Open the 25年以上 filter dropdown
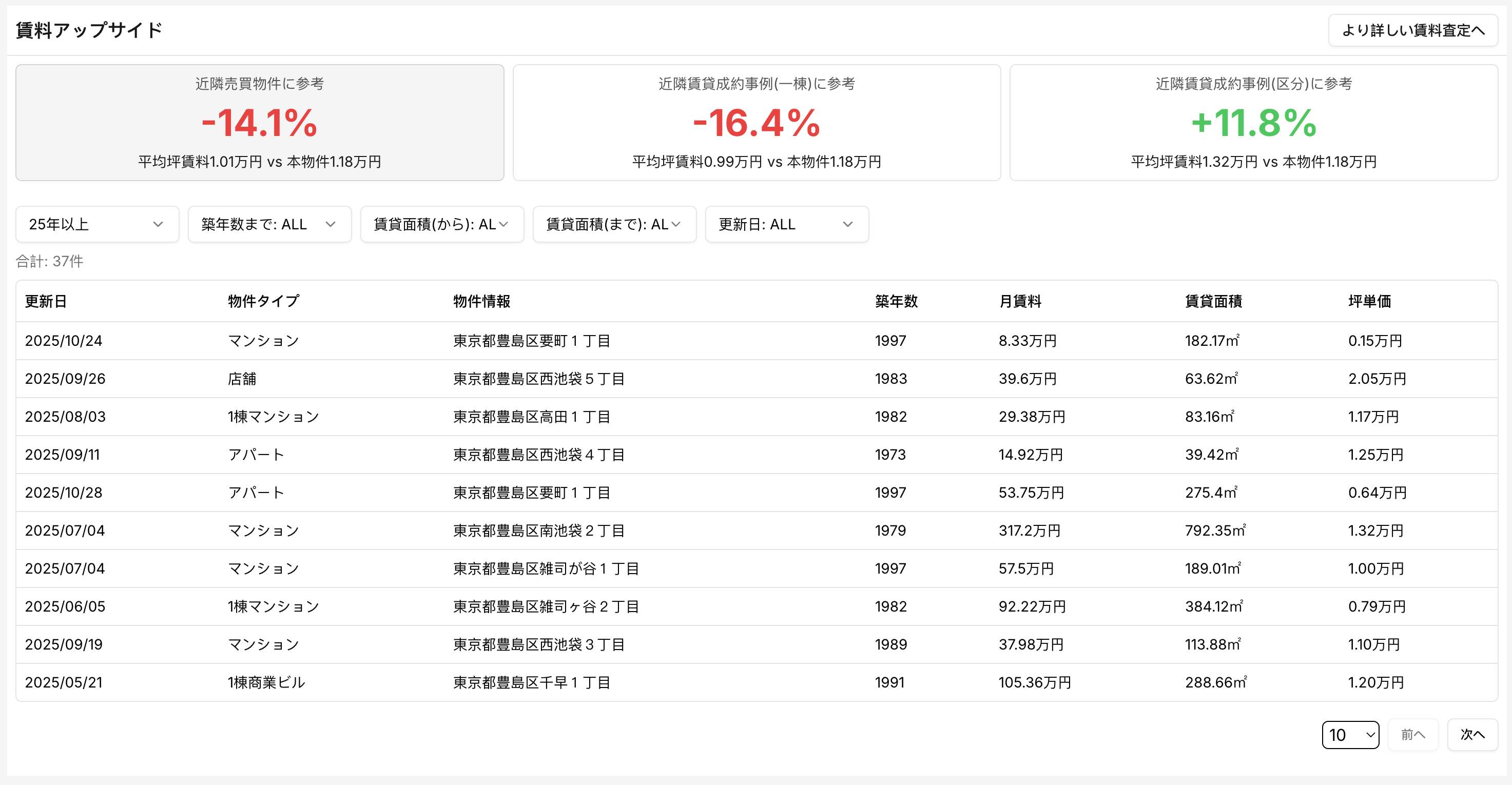 click(97, 224)
